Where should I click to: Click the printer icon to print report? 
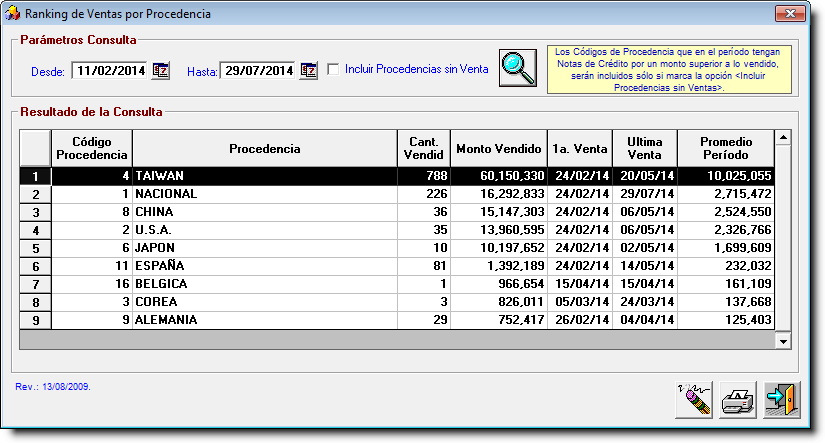coord(738,400)
